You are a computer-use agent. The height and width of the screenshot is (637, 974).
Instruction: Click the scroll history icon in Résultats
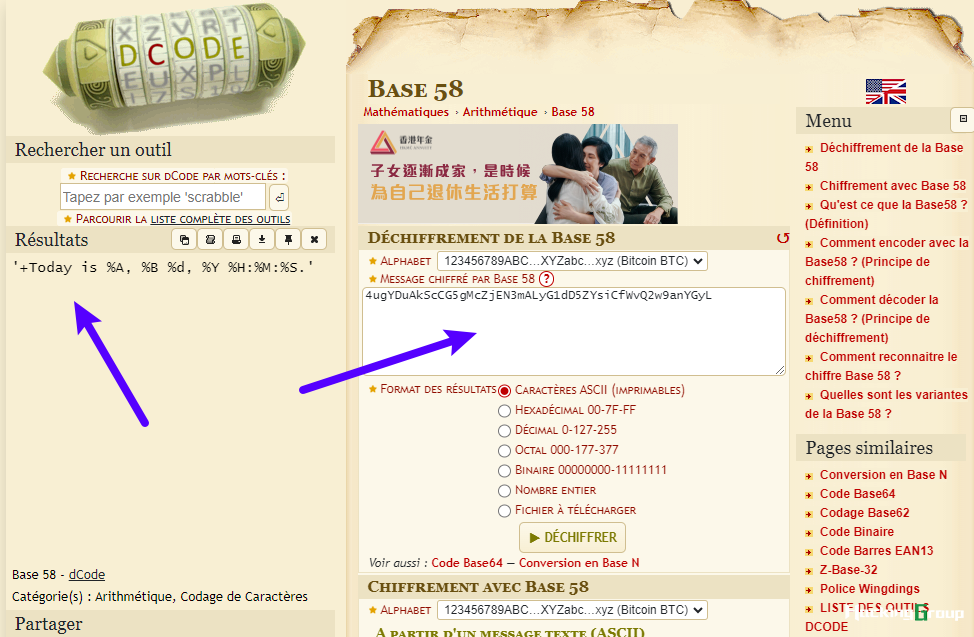pos(210,239)
